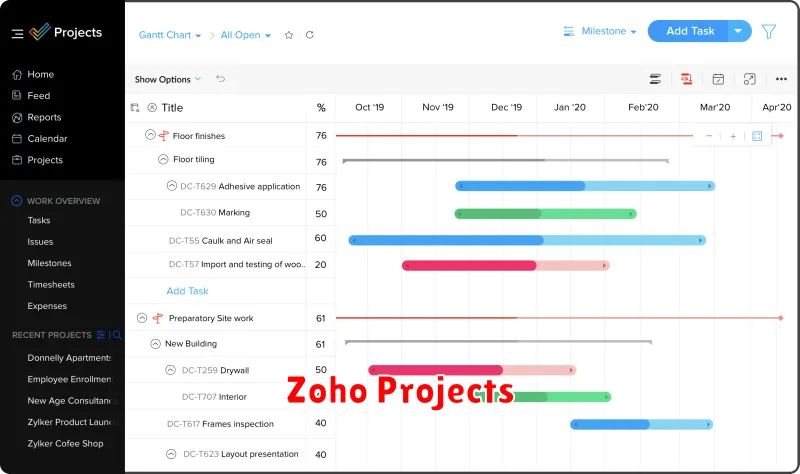800x474 pixels.
Task: Click the Add Task button
Action: point(688,31)
